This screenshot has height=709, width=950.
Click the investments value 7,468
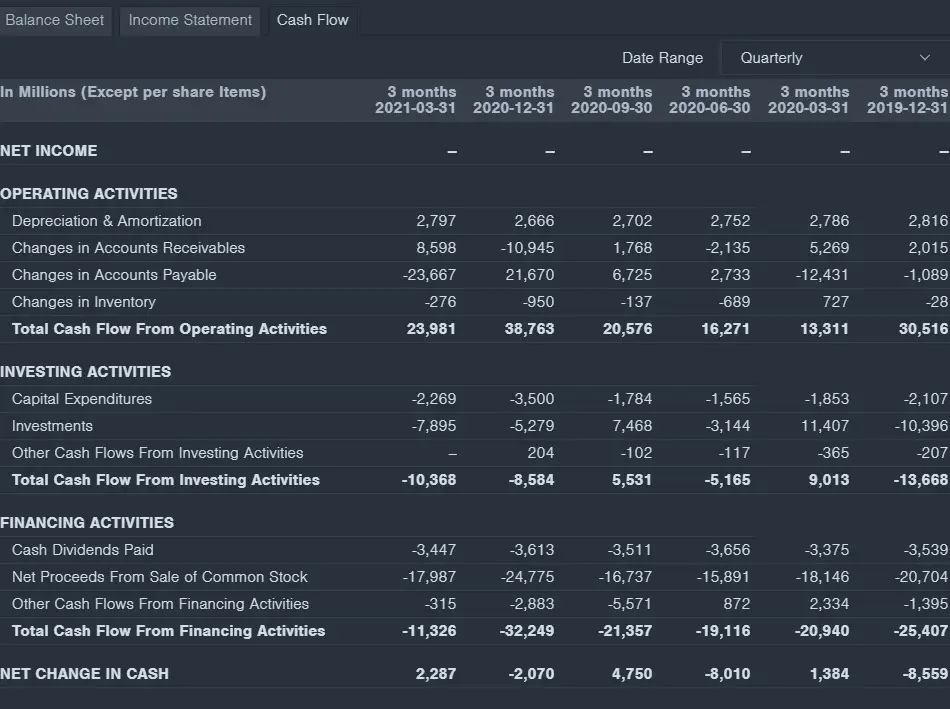(633, 426)
